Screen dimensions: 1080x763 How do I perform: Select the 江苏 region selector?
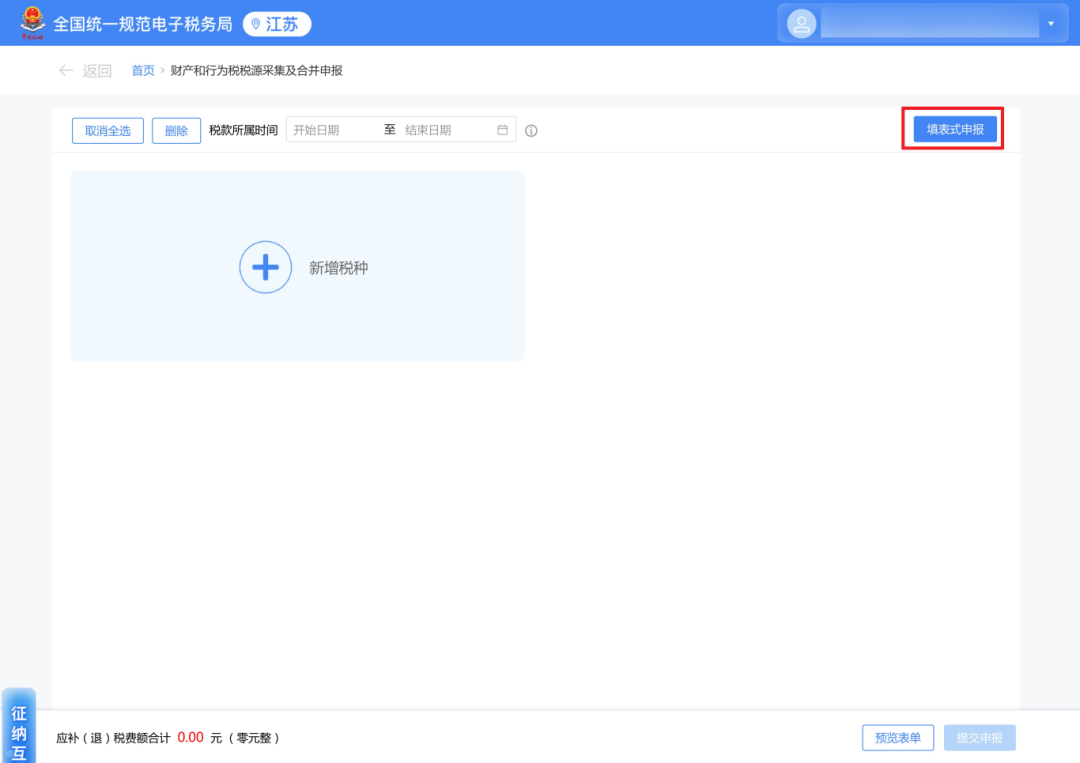277,24
